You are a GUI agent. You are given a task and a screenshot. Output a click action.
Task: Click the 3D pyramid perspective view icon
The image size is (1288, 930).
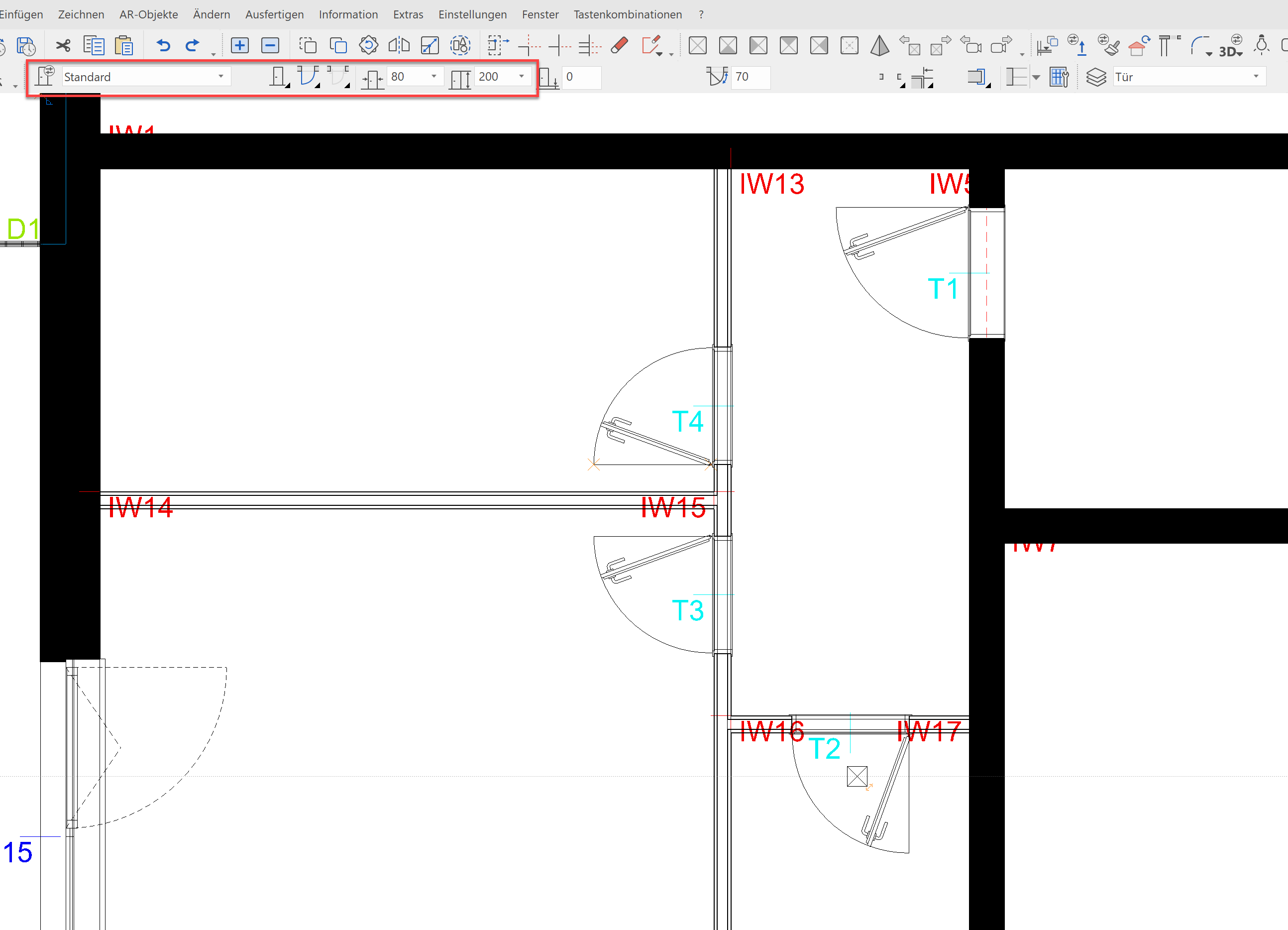pyautogui.click(x=880, y=45)
